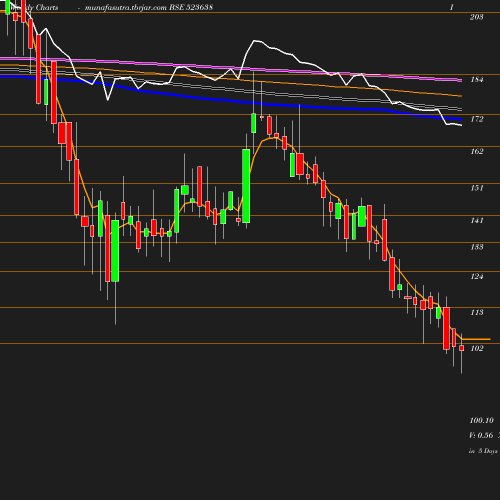Select the 184 price axis label
500x500 pixels.
pyautogui.click(x=477, y=79)
